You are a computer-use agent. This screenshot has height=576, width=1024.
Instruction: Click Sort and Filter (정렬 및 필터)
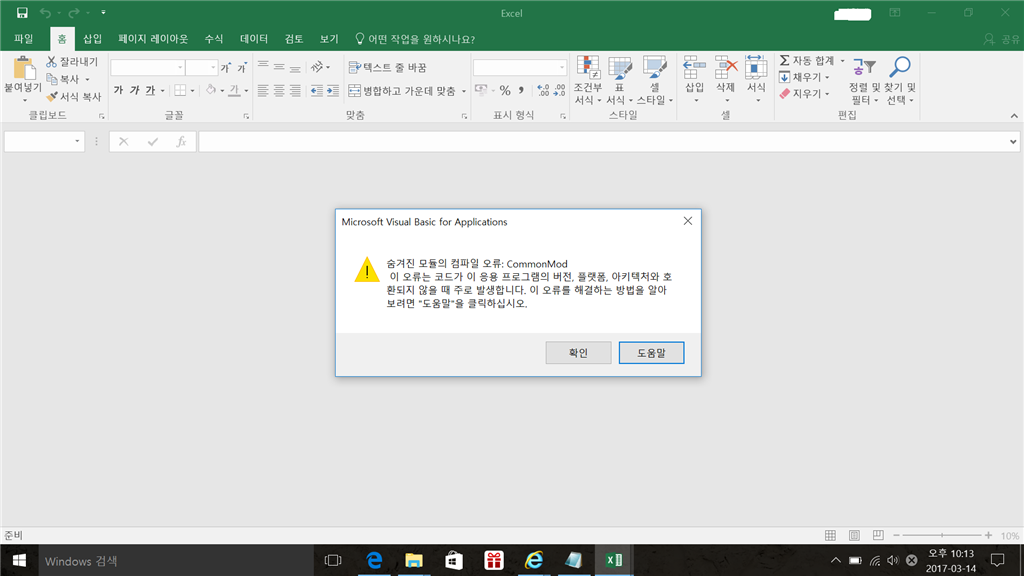[865, 80]
